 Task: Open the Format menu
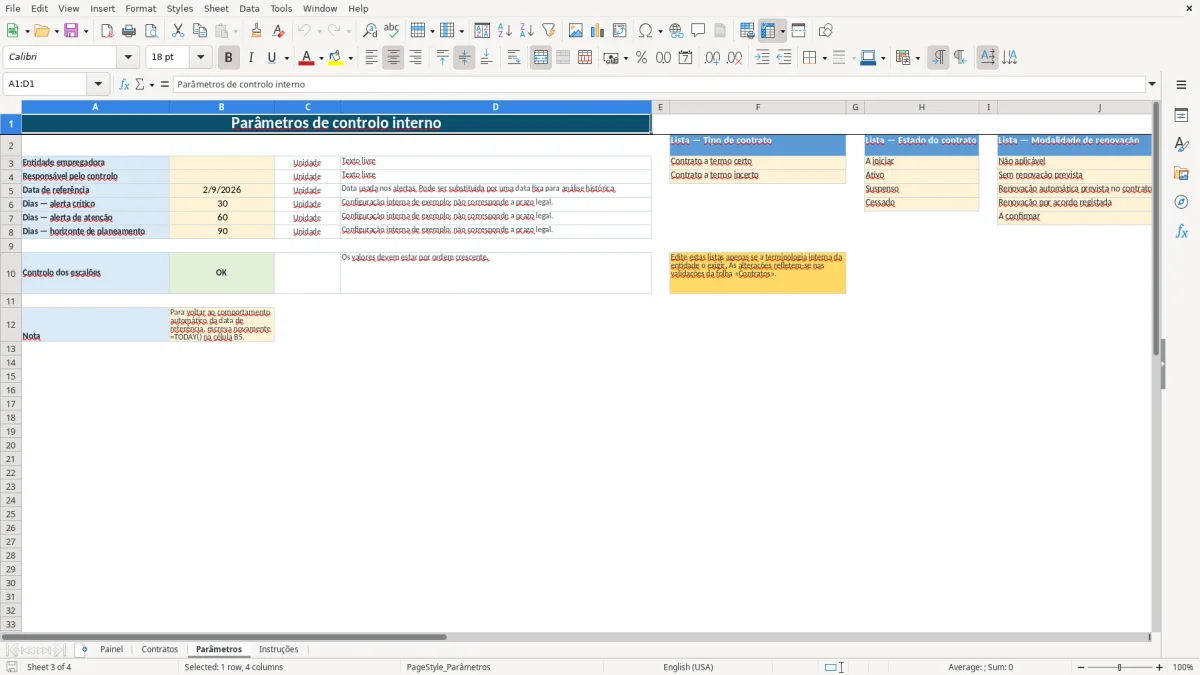140,8
